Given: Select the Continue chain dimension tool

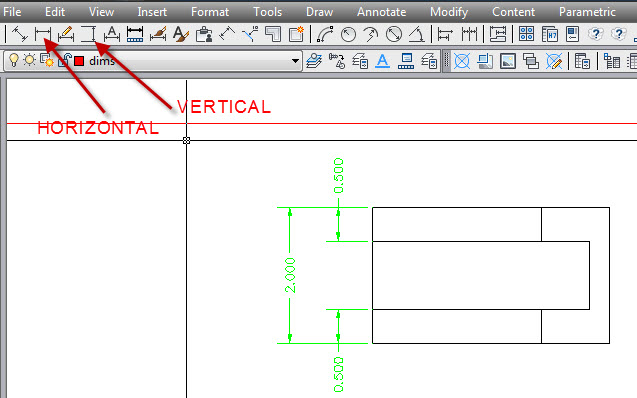Looking at the screenshot, I should (x=469, y=34).
